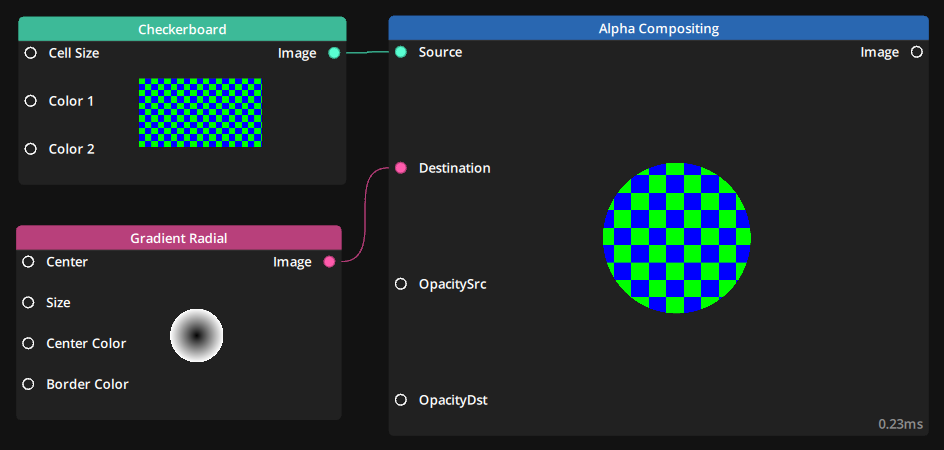Click the Color 1 label
Image resolution: width=944 pixels, height=450 pixels.
pos(71,101)
